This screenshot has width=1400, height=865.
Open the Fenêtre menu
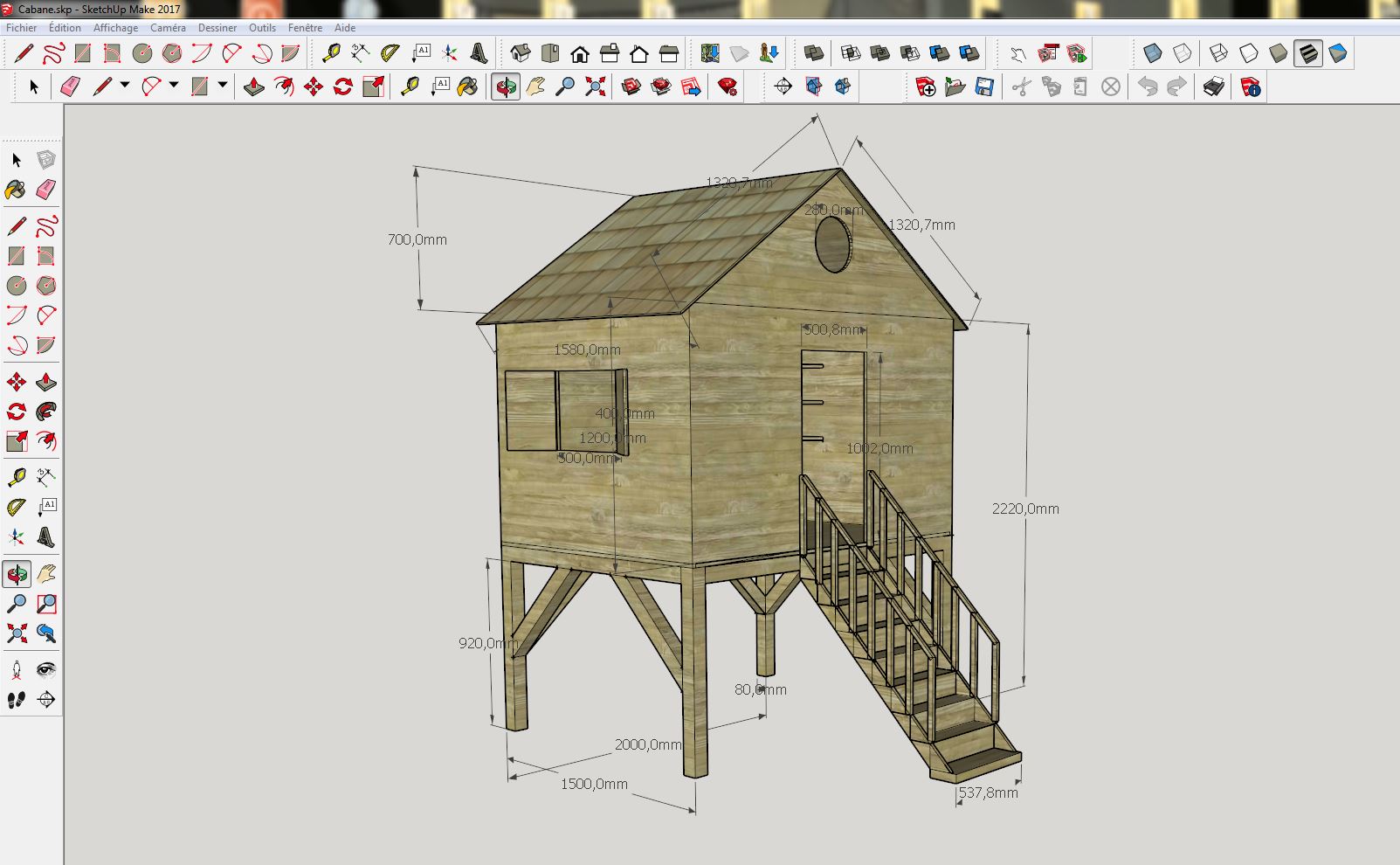coord(305,28)
